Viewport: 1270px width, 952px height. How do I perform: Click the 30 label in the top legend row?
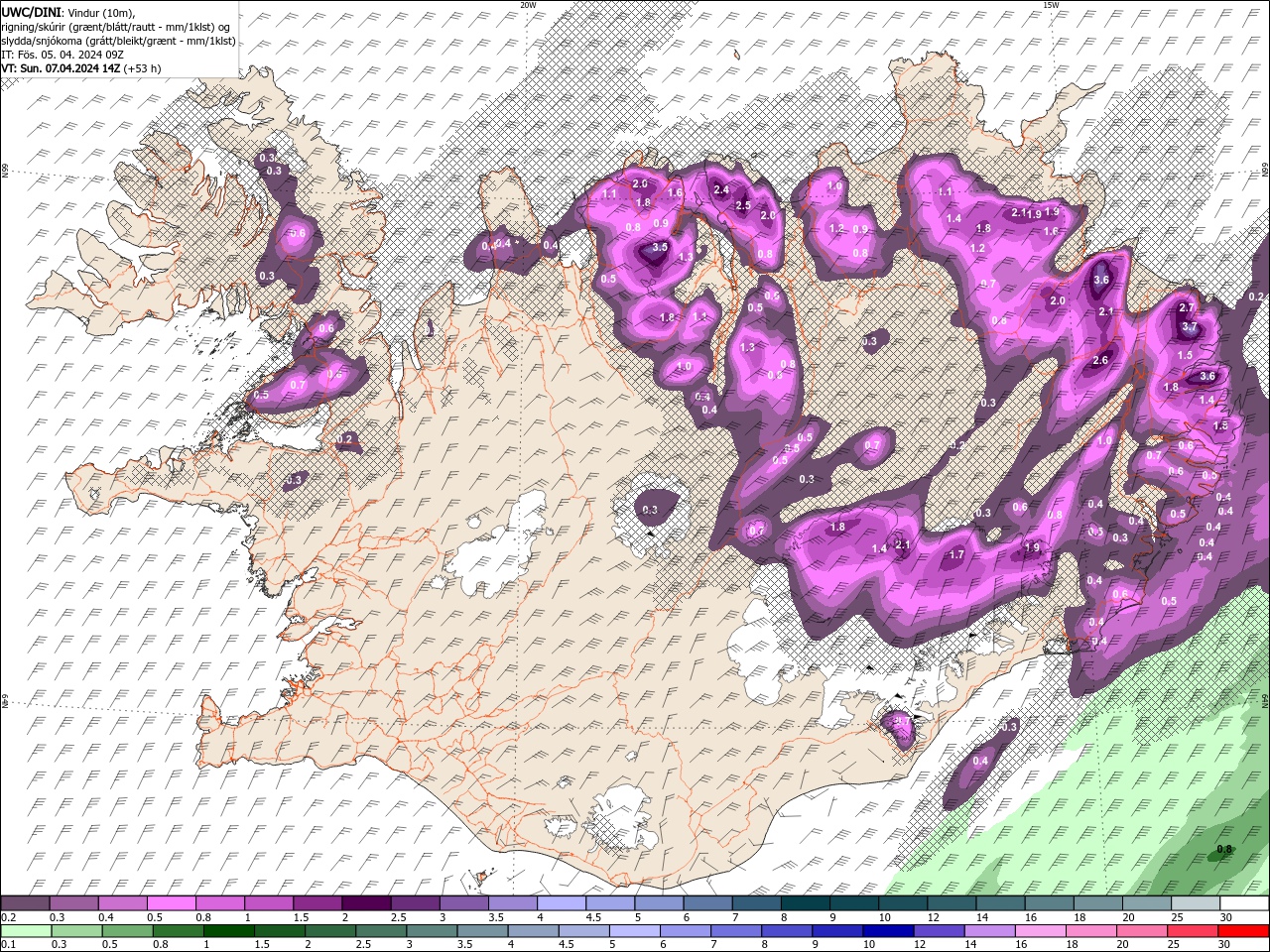[x=1226, y=917]
